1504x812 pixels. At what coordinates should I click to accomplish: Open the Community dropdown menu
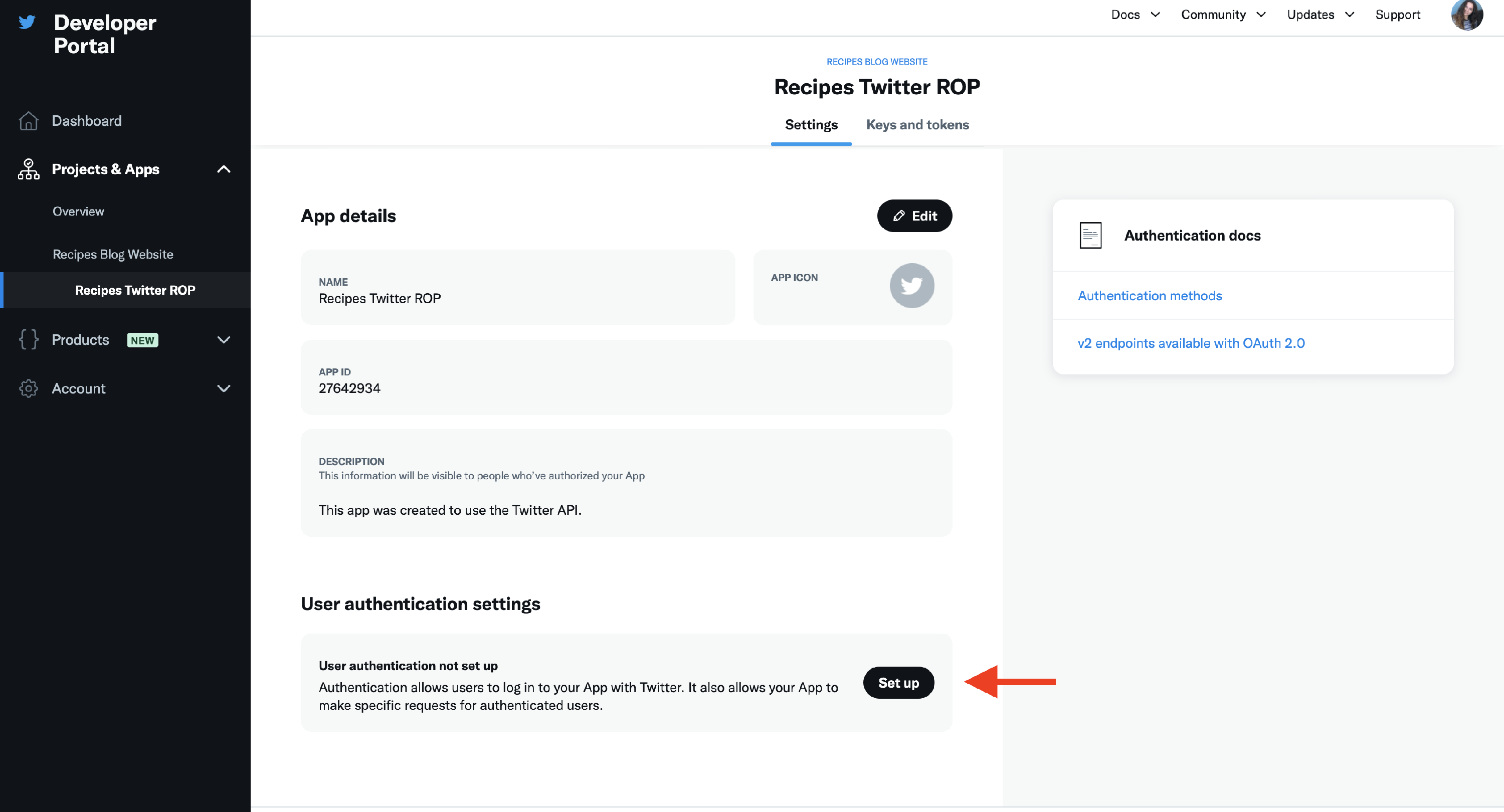click(1223, 15)
